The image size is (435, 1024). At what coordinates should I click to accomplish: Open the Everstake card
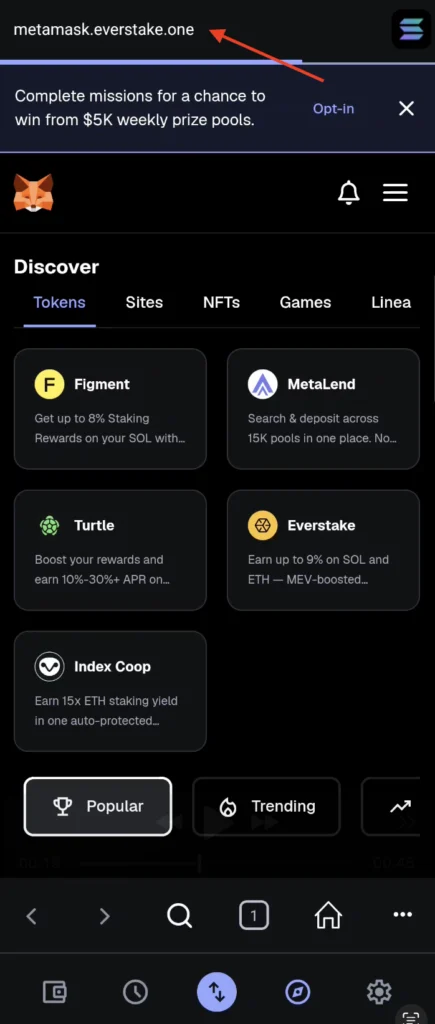[323, 550]
